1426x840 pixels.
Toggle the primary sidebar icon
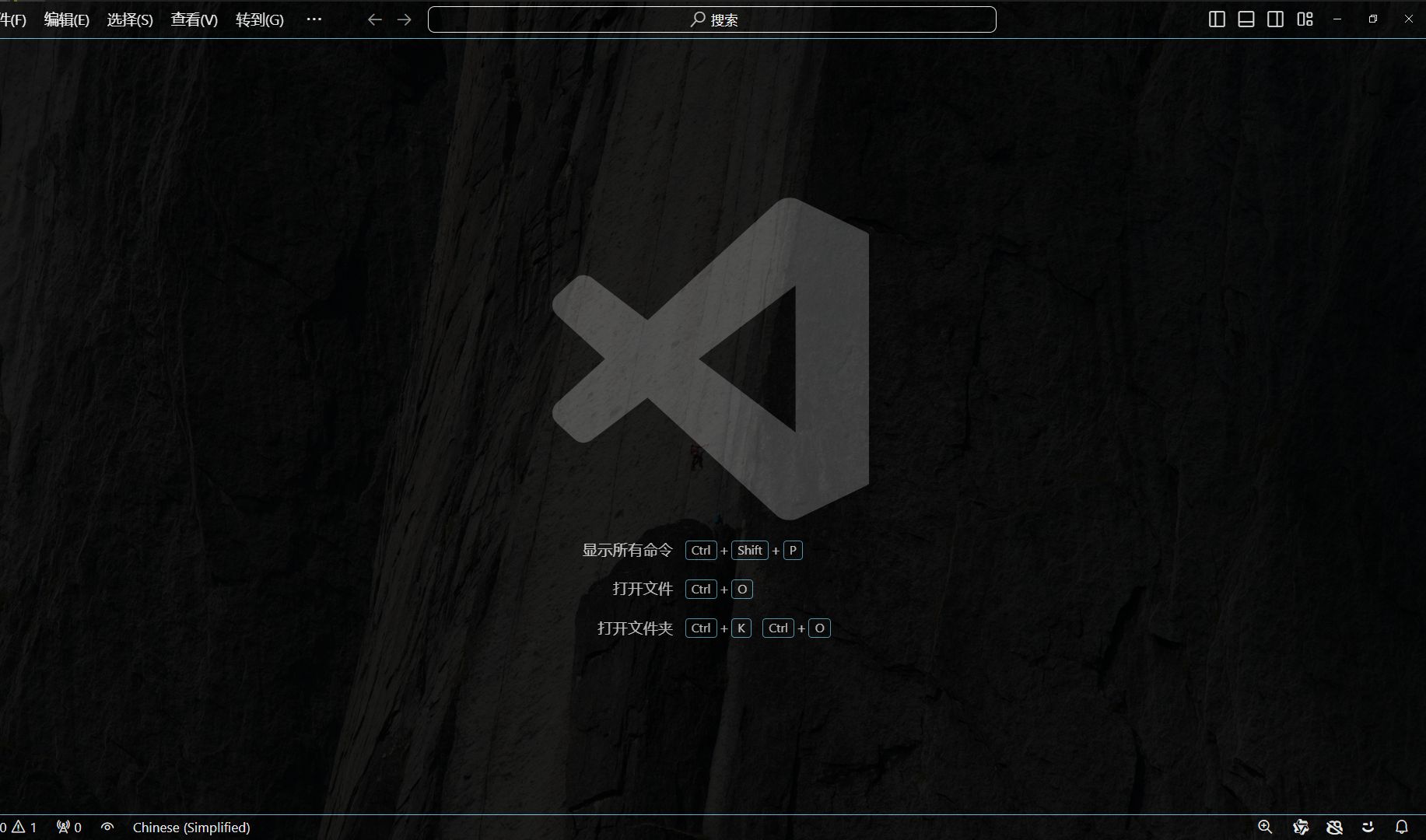[1215, 19]
